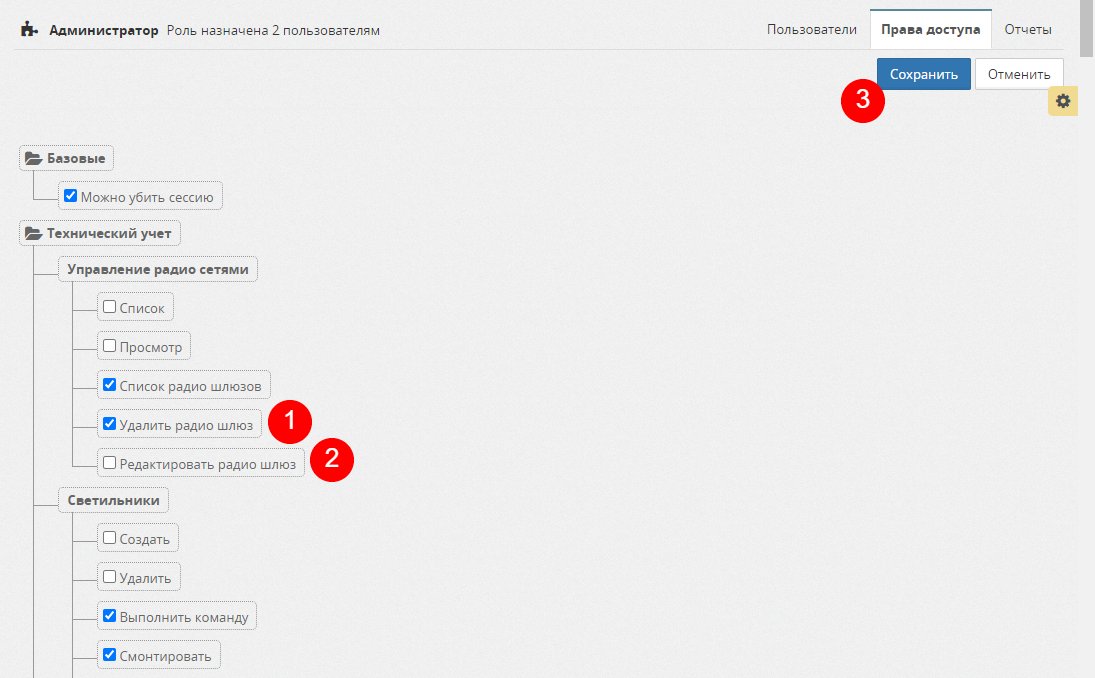Enable the Создать permission for Светильники
The height and width of the screenshot is (678, 1095).
(110, 538)
